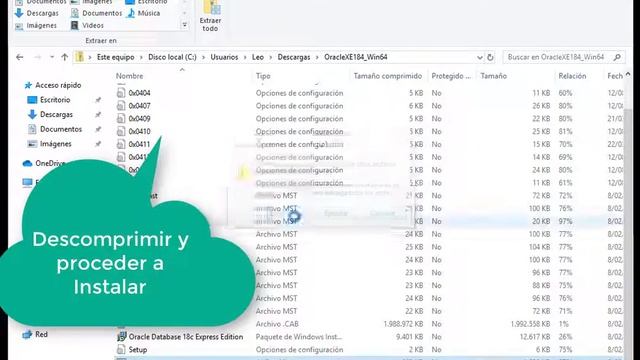The height and width of the screenshot is (360, 640).
Task: Go up one folder level arrow
Action: tap(64, 57)
